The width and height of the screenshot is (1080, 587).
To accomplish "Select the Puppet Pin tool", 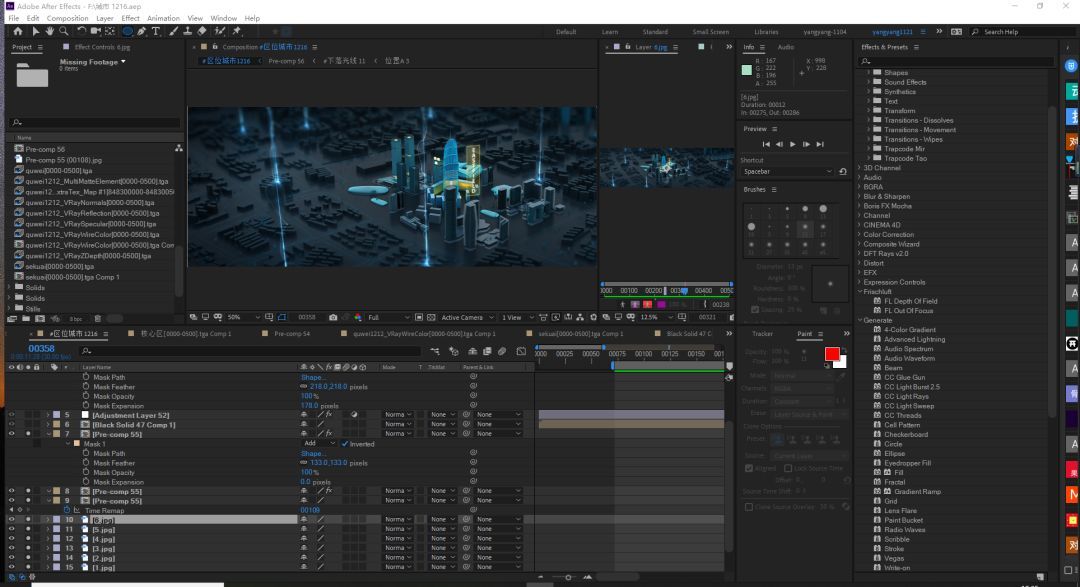I will (237, 32).
